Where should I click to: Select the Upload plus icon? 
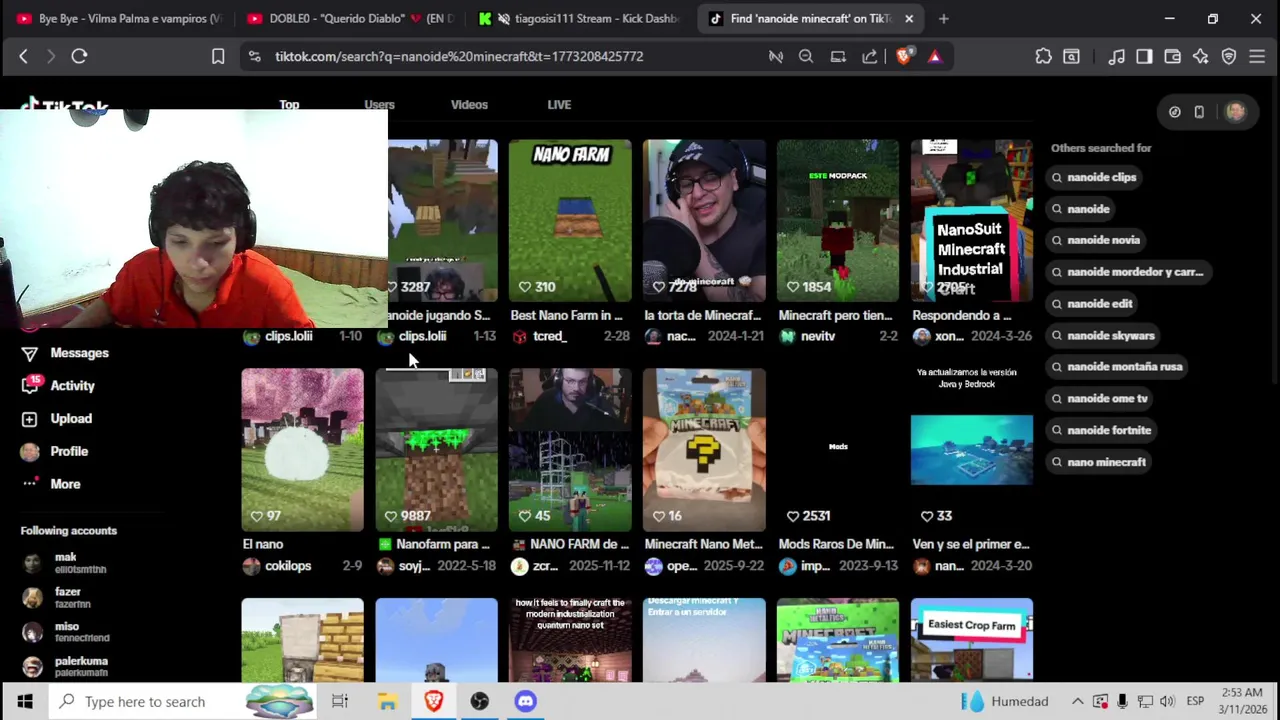click(30, 418)
